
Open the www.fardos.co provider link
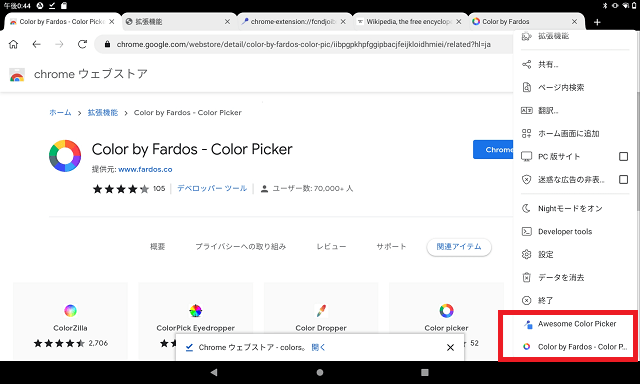pyautogui.click(x=145, y=169)
